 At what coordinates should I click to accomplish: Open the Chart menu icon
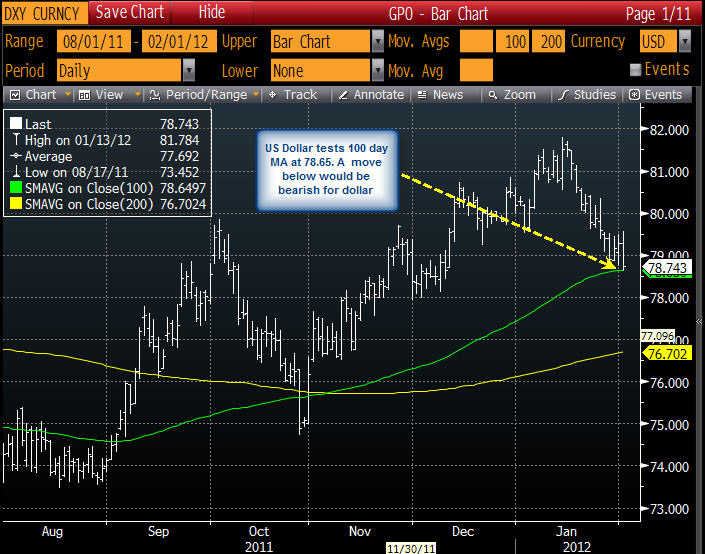pos(15,95)
